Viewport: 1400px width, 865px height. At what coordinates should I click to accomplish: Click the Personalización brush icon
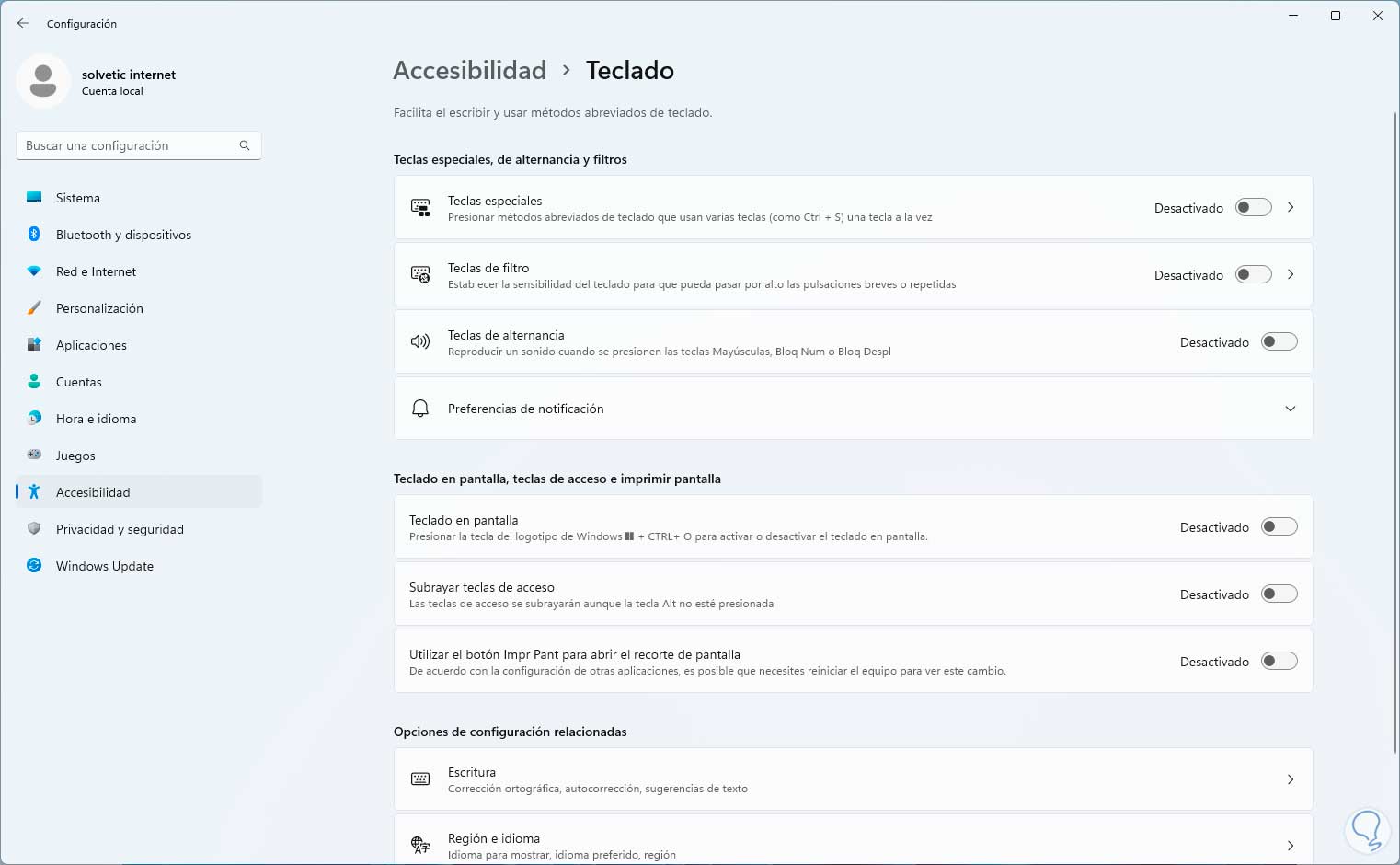click(x=34, y=308)
